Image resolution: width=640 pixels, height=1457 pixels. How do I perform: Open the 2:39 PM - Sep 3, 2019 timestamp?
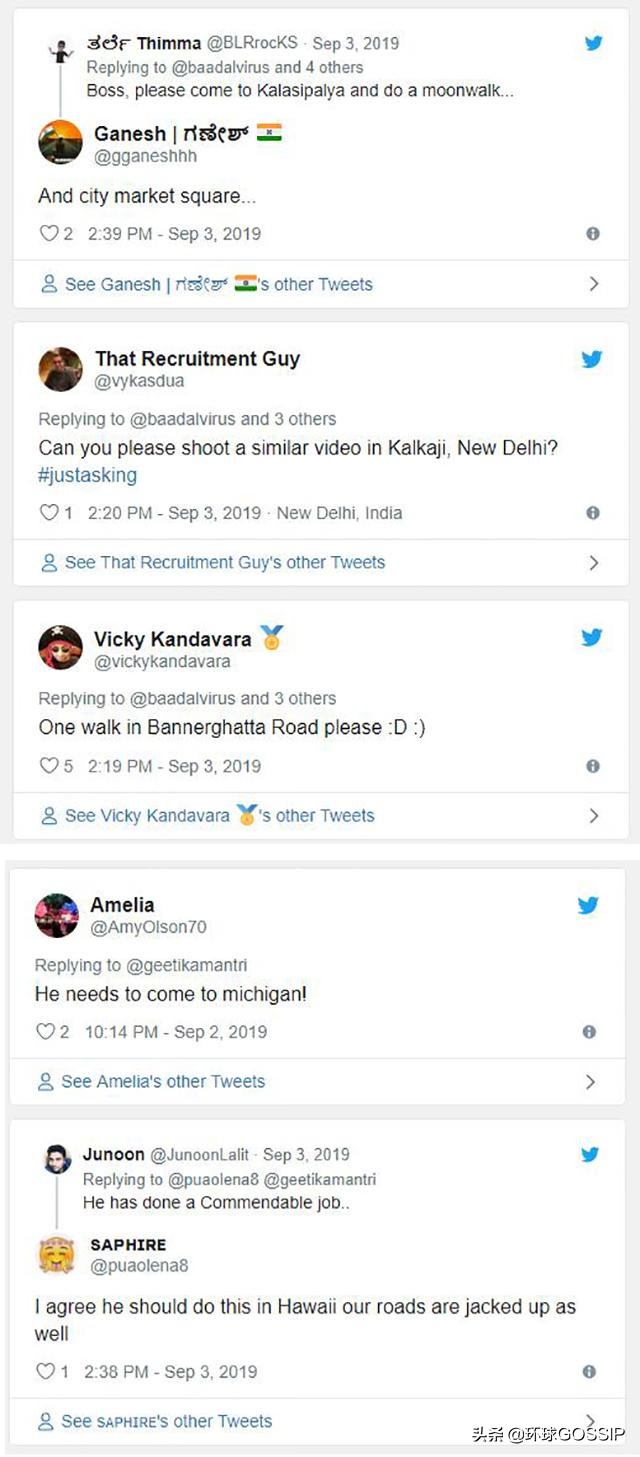click(x=174, y=234)
